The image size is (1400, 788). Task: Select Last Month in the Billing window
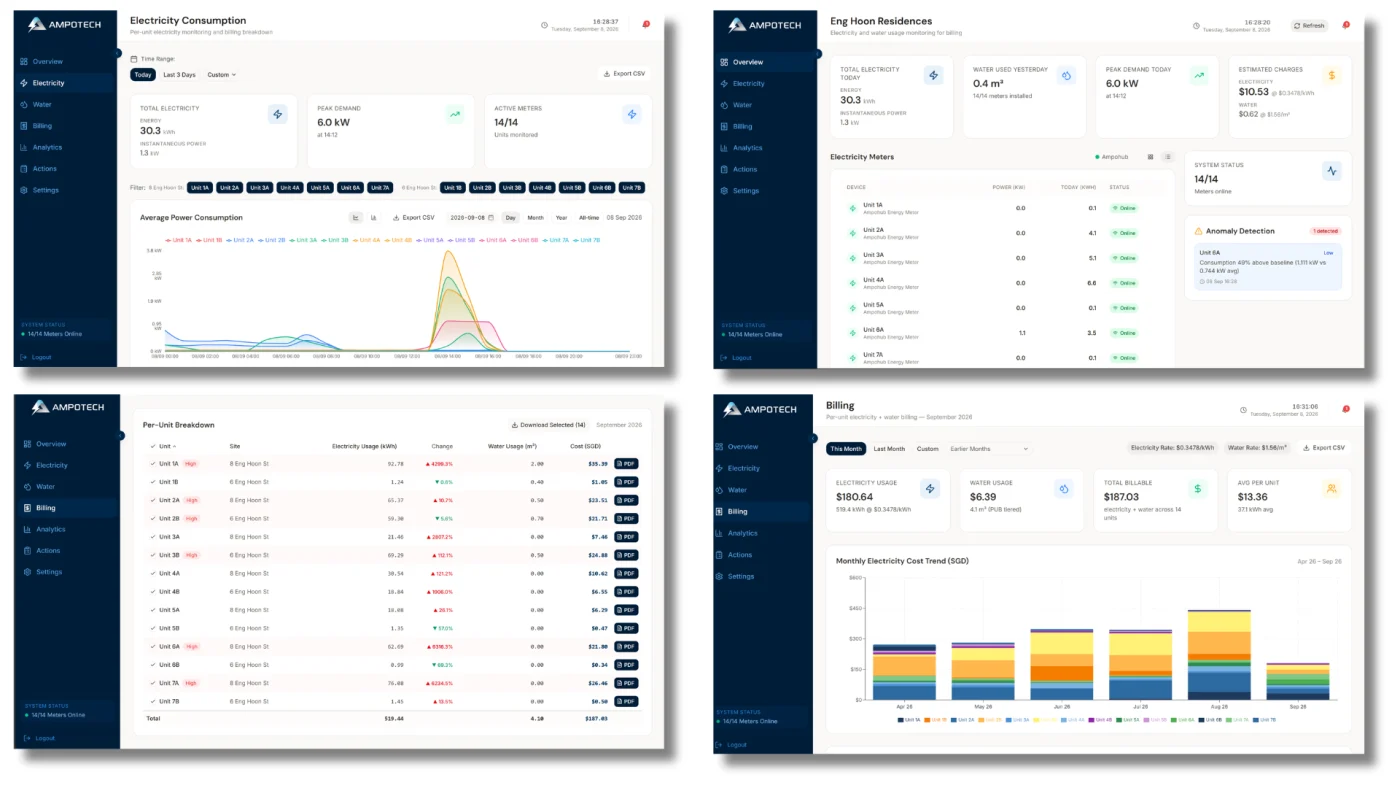point(889,449)
